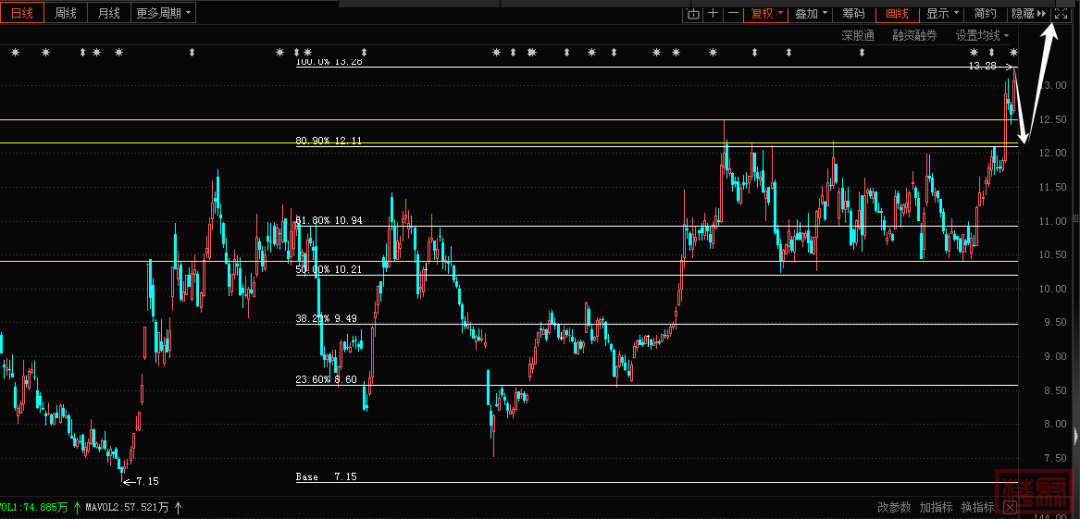Image resolution: width=1080 pixels, height=519 pixels.
Task: Switch to the 周线 weekly tab
Action: coord(65,13)
